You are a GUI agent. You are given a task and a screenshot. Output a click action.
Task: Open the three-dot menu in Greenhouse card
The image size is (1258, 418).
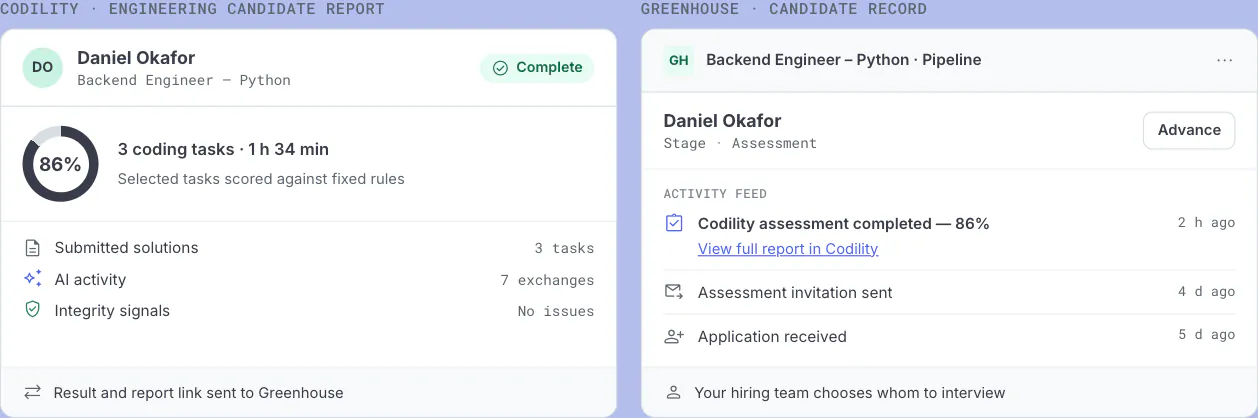[x=1224, y=60]
